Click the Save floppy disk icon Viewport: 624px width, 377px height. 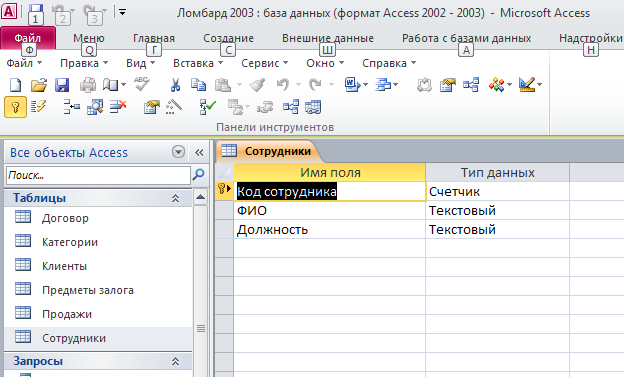62,85
